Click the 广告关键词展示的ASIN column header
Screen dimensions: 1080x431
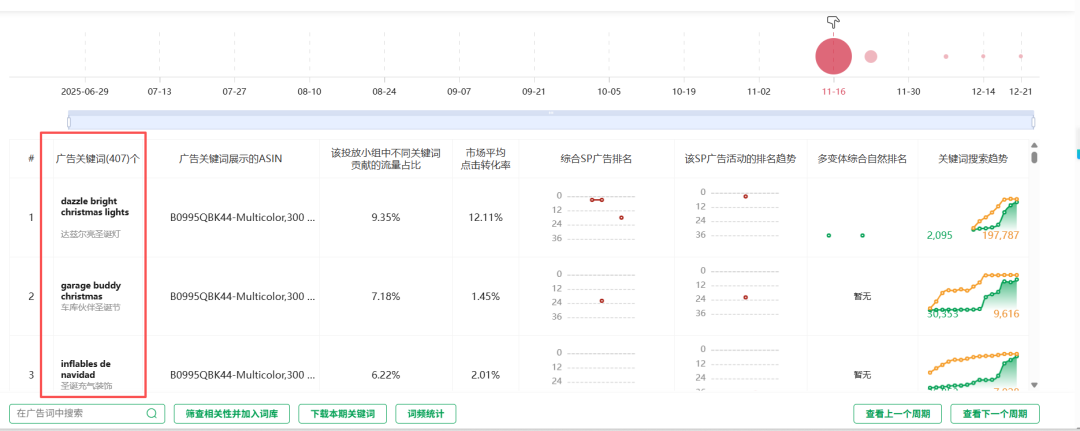[x=230, y=158]
